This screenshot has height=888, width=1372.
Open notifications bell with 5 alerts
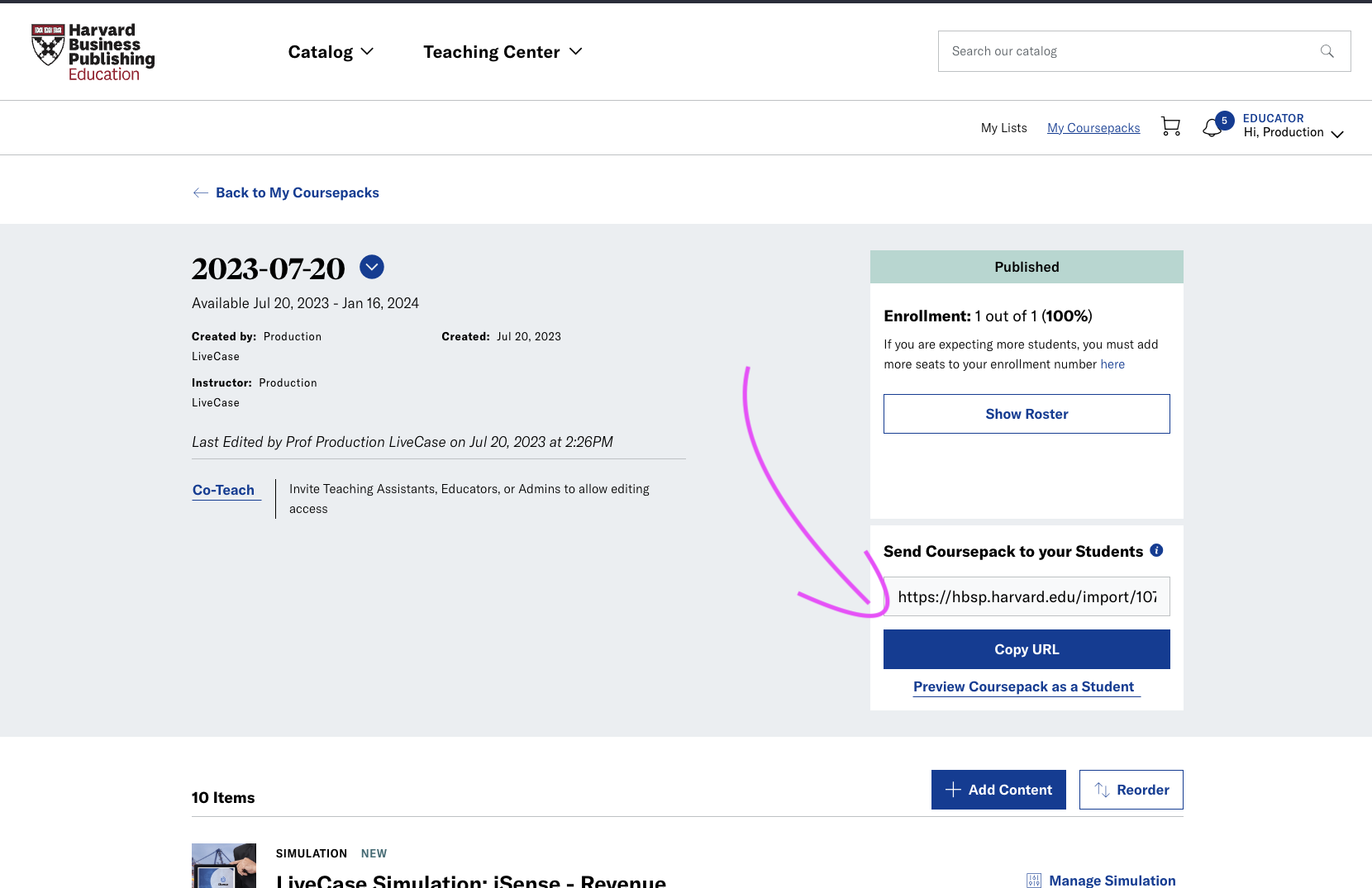pyautogui.click(x=1217, y=125)
